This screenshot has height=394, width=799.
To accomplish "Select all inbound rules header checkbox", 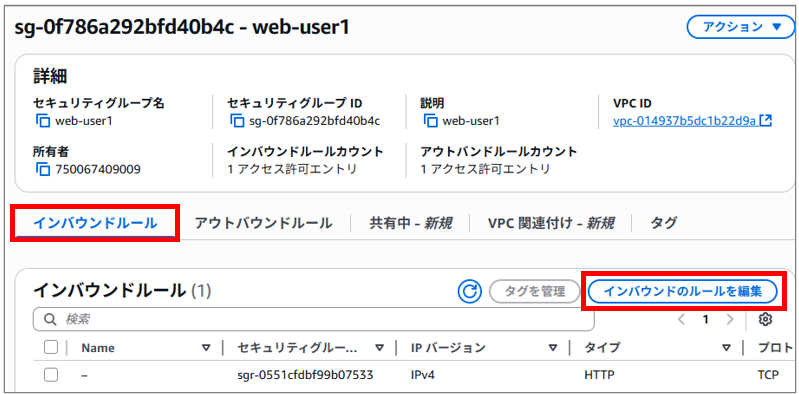I will coord(50,347).
